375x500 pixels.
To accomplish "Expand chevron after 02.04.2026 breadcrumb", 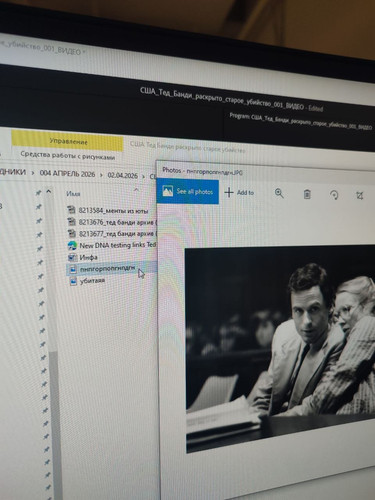I will click(144, 176).
